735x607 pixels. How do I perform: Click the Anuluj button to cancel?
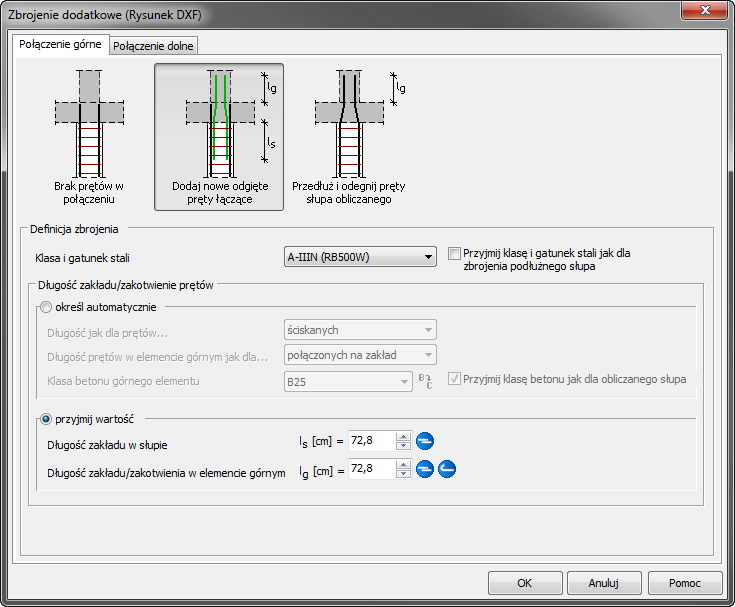click(604, 582)
